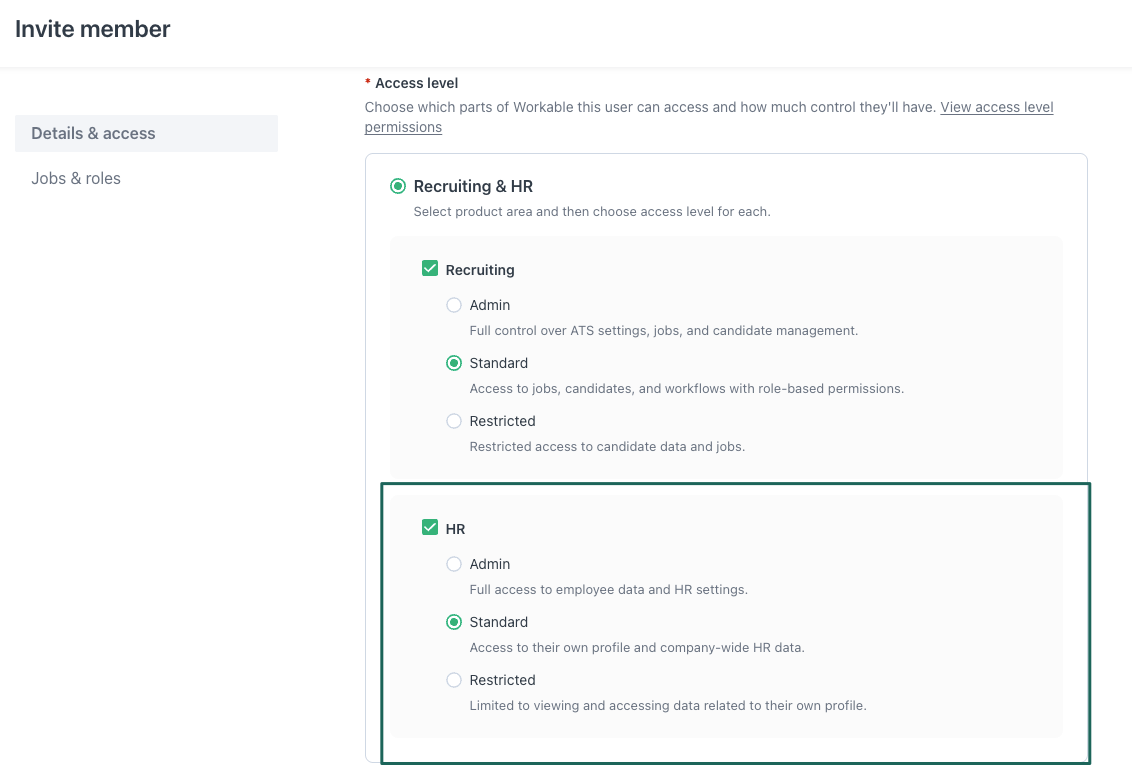Uncheck the Recruiting product area checkbox
The width and height of the screenshot is (1132, 772).
coord(430,269)
